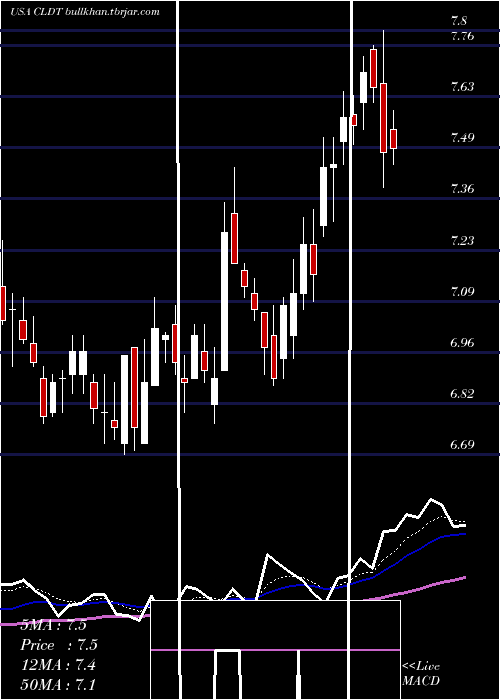Click the 6.96 price axis label

point(462,343)
